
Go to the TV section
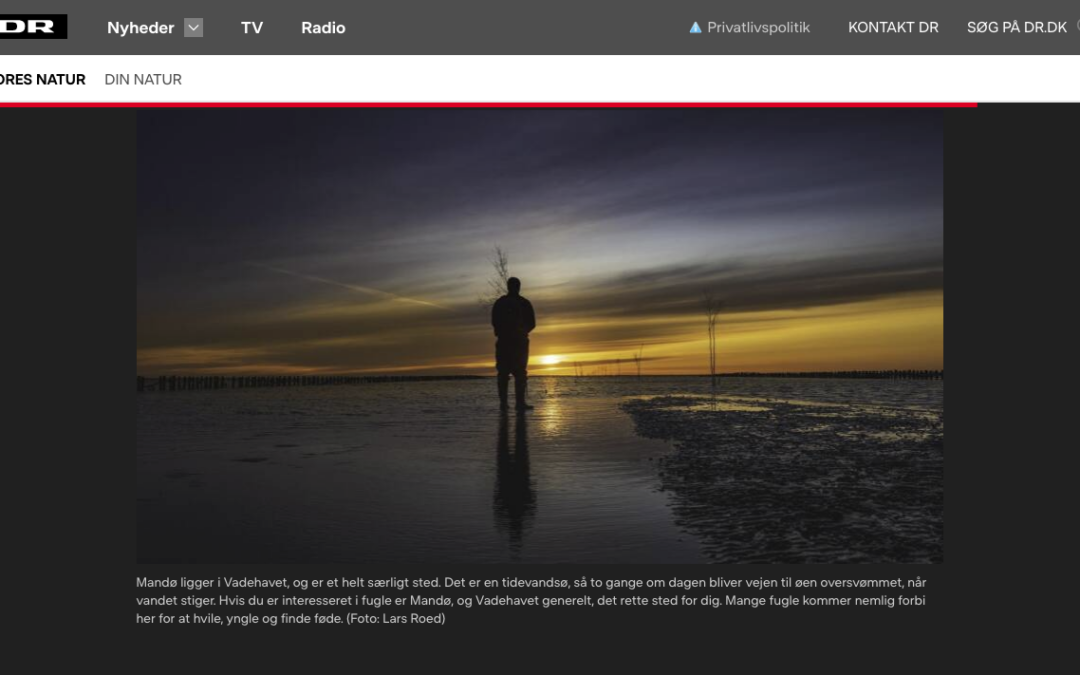(x=252, y=28)
